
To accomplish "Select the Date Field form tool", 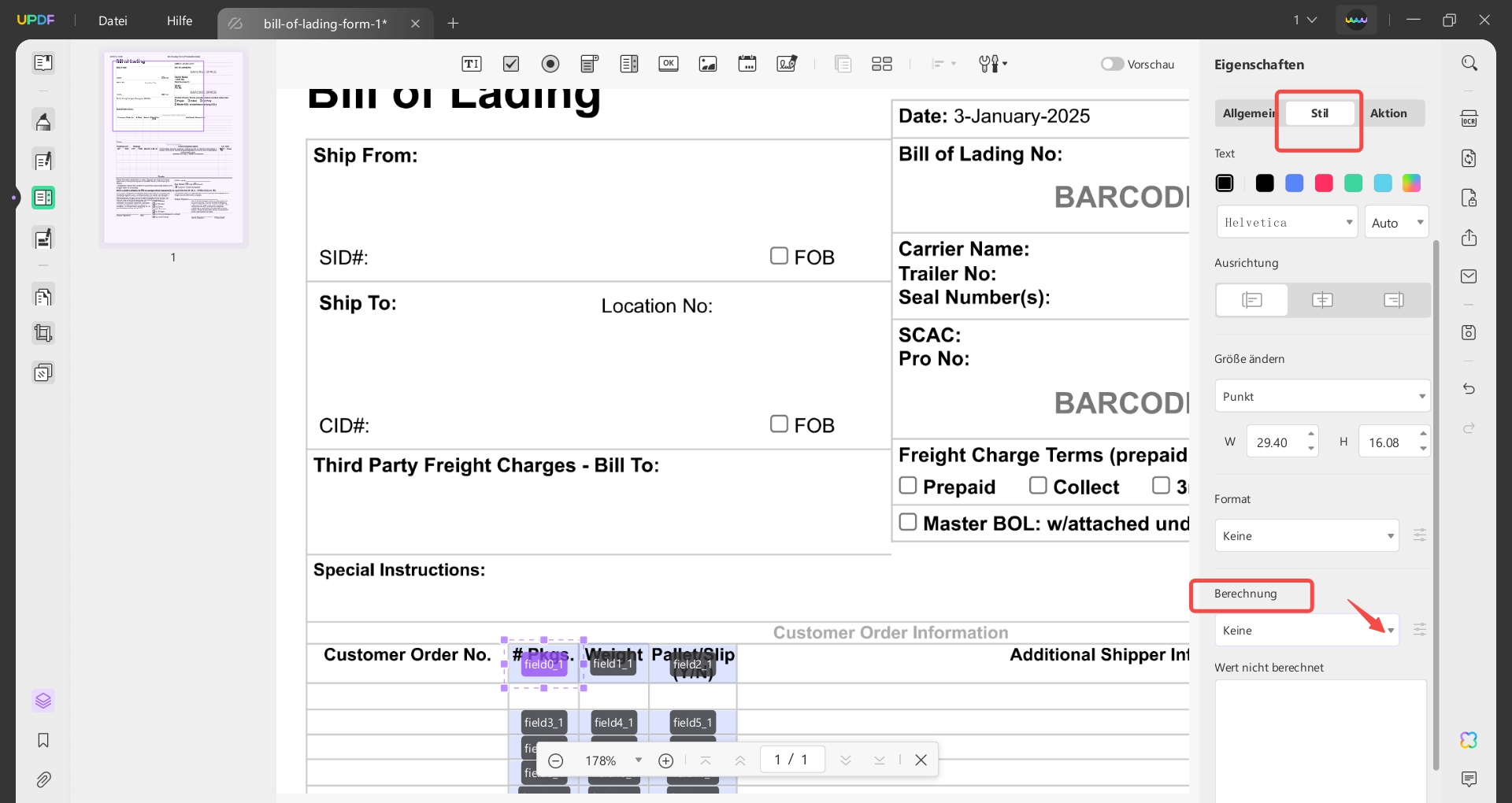I will [747, 64].
